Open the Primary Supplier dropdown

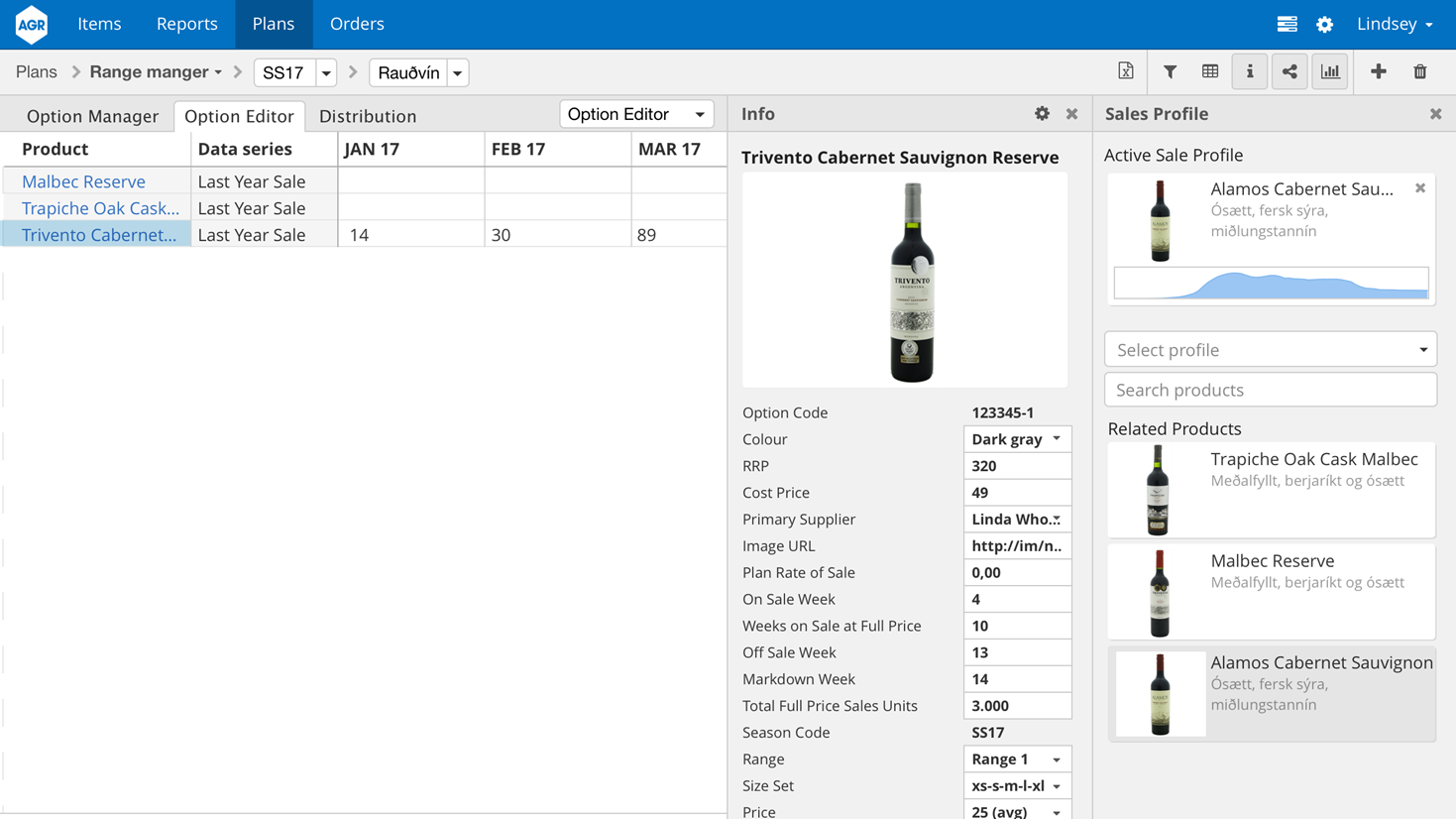(1017, 520)
